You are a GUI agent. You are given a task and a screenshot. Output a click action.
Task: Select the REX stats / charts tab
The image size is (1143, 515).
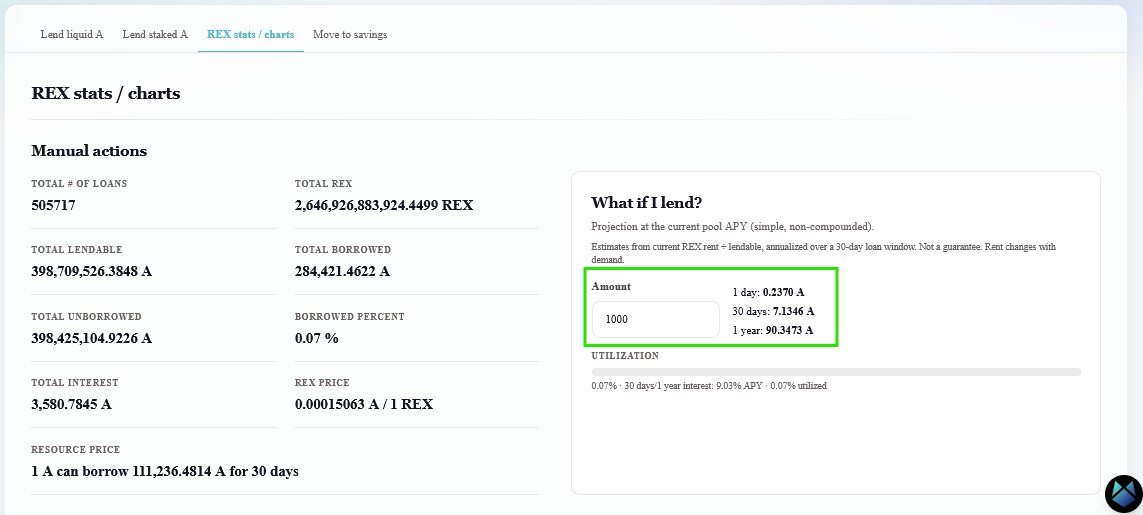[251, 34]
